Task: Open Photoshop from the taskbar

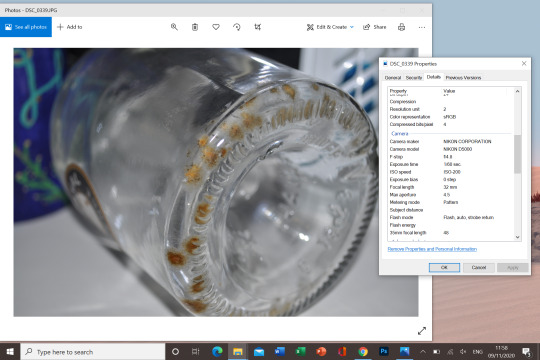Action: pyautogui.click(x=384, y=351)
